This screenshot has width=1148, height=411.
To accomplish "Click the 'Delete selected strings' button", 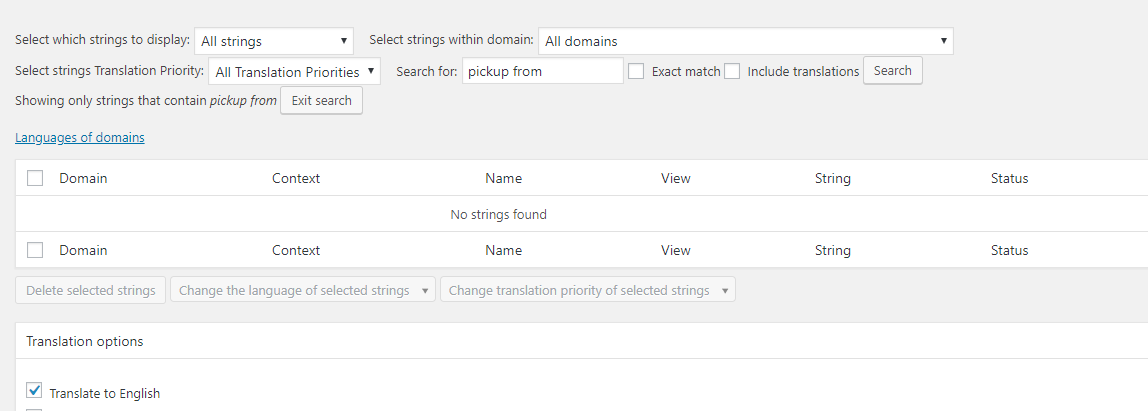I will (91, 290).
